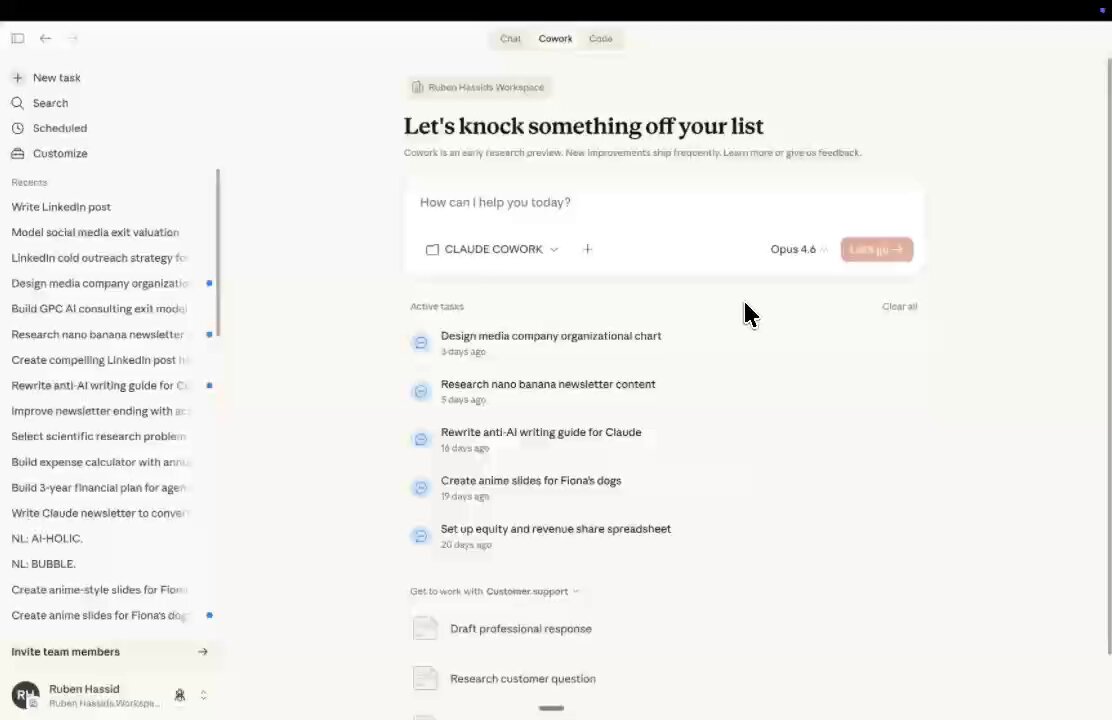Go forward with the right arrow
Image resolution: width=1112 pixels, height=720 pixels.
click(72, 38)
